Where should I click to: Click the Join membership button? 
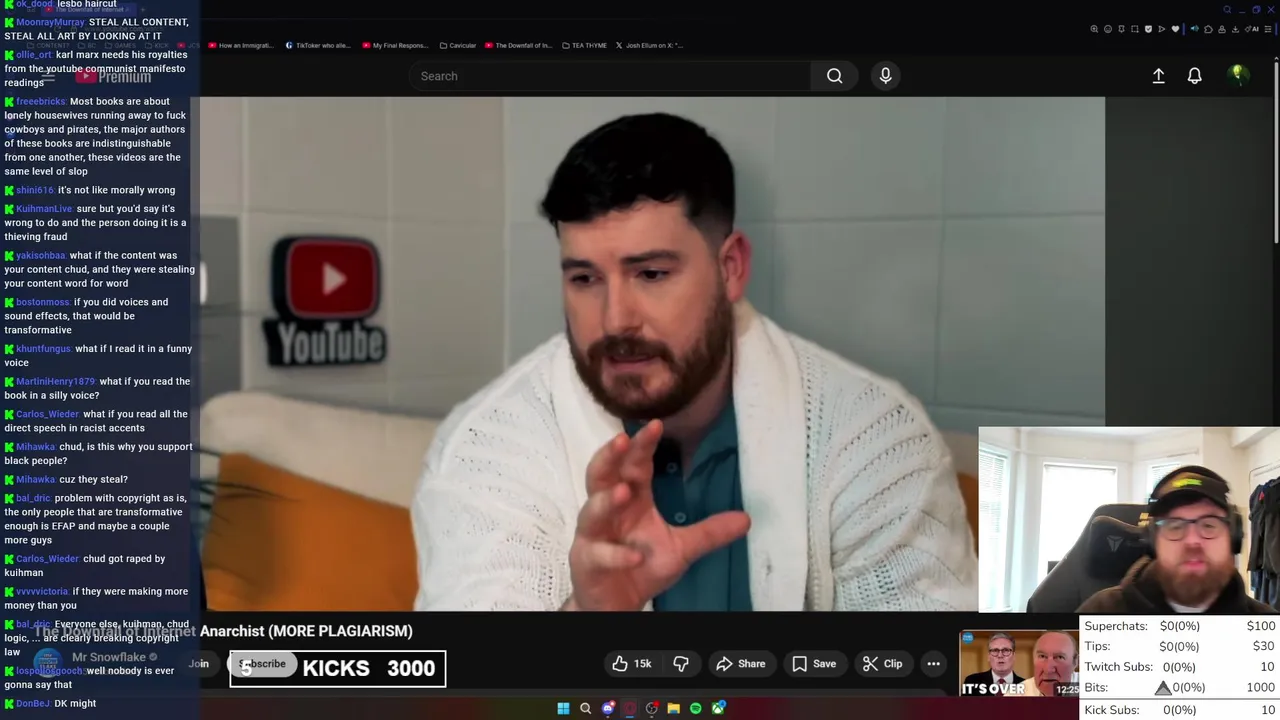[x=198, y=664]
